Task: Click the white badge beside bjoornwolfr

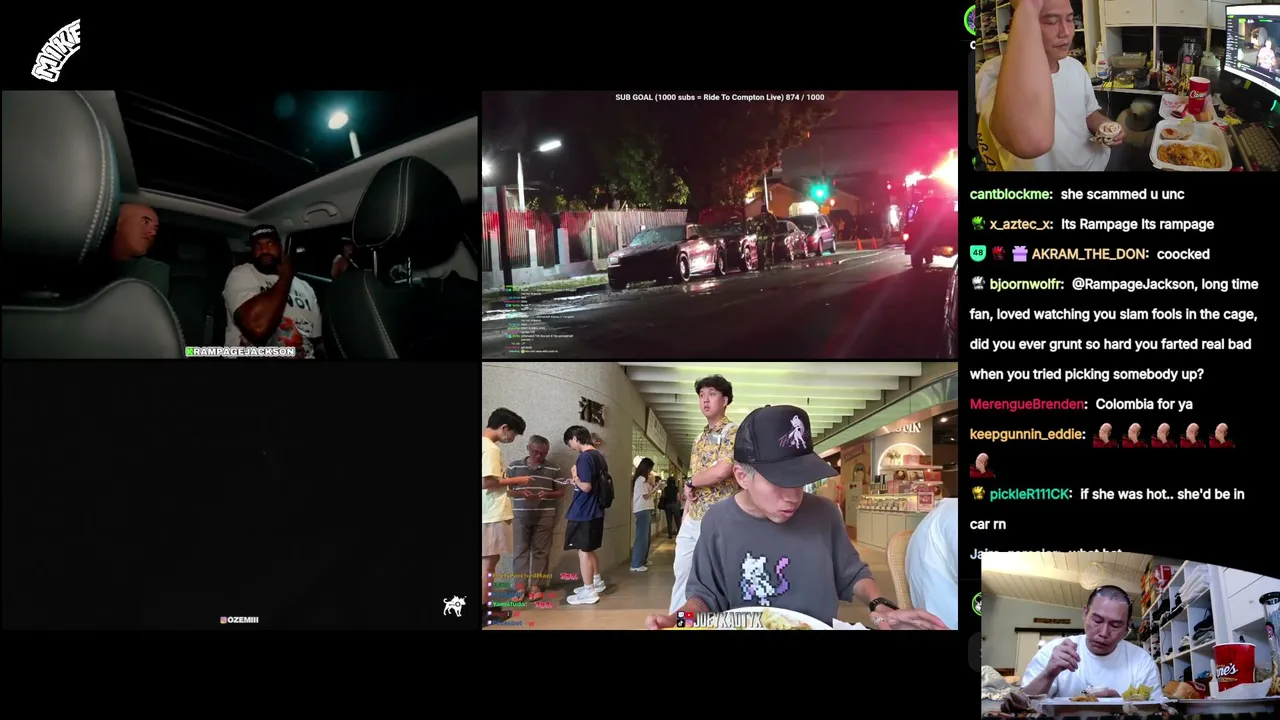Action: coord(978,284)
